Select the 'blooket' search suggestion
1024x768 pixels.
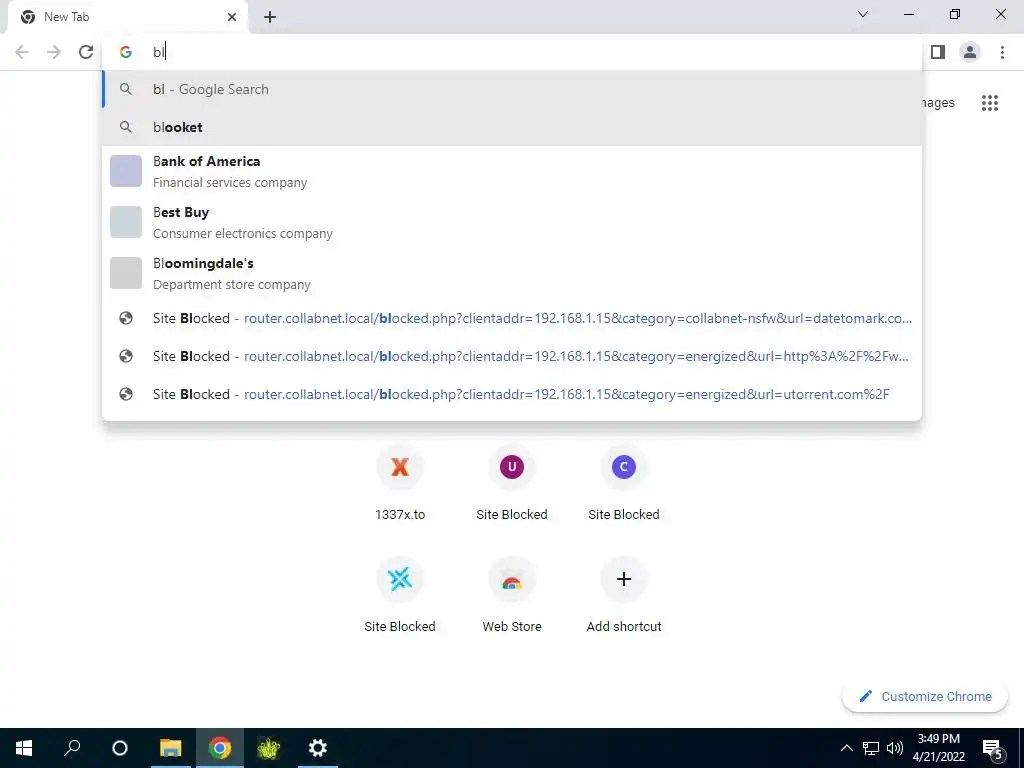[512, 127]
